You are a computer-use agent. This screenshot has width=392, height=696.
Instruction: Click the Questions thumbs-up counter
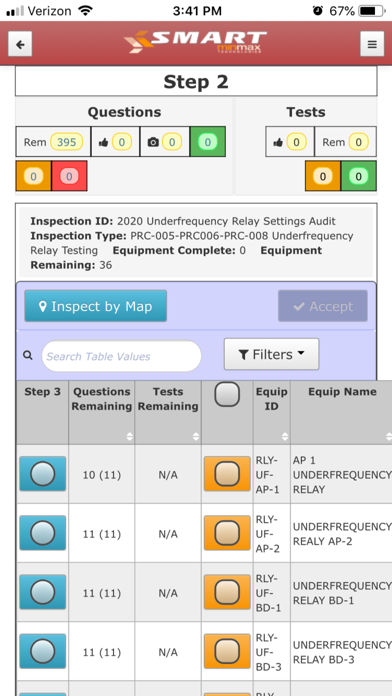click(115, 142)
